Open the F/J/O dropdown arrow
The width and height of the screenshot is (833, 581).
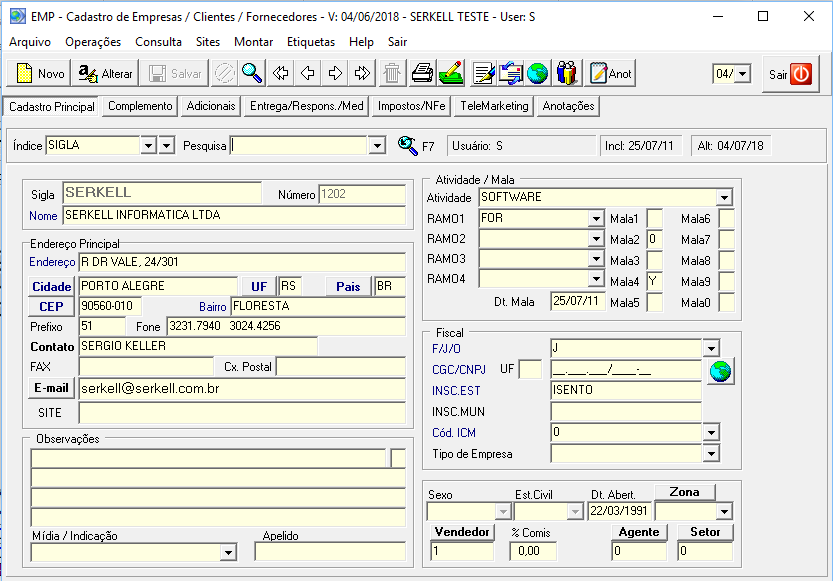coord(711,348)
